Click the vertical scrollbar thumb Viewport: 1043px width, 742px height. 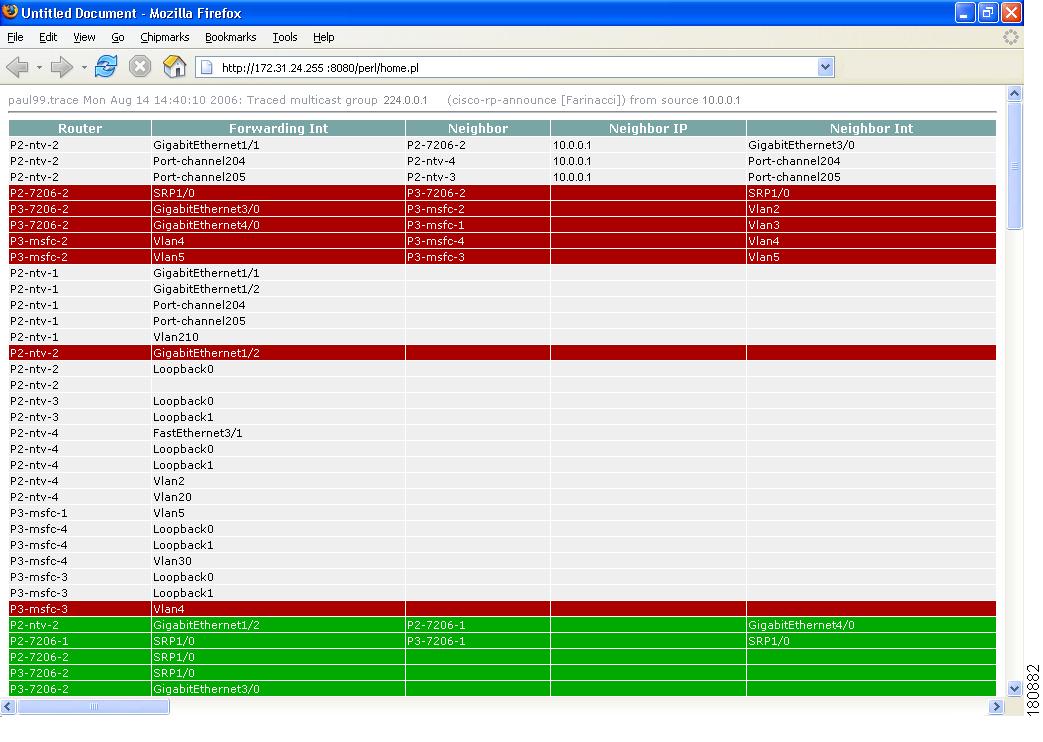[1014, 166]
